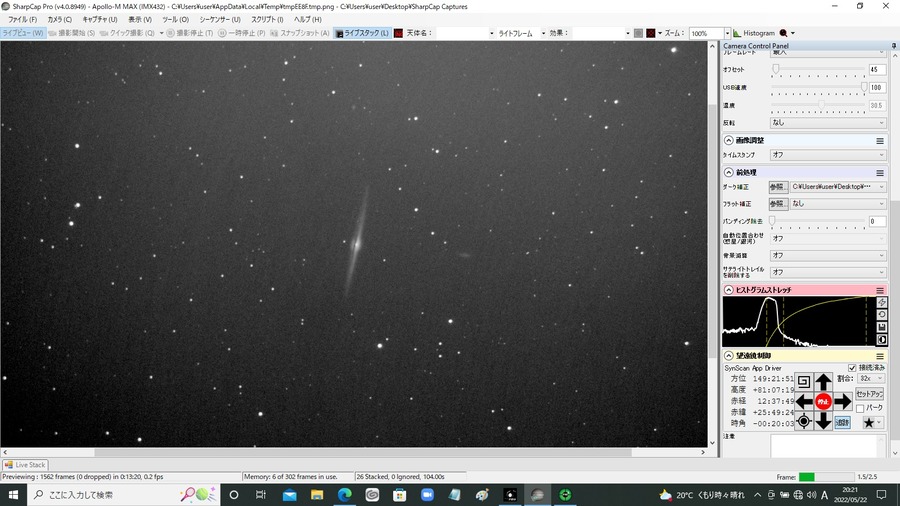This screenshot has width=900, height=506.
Task: Toggle ライブスタック live stack mode
Action: point(362,33)
